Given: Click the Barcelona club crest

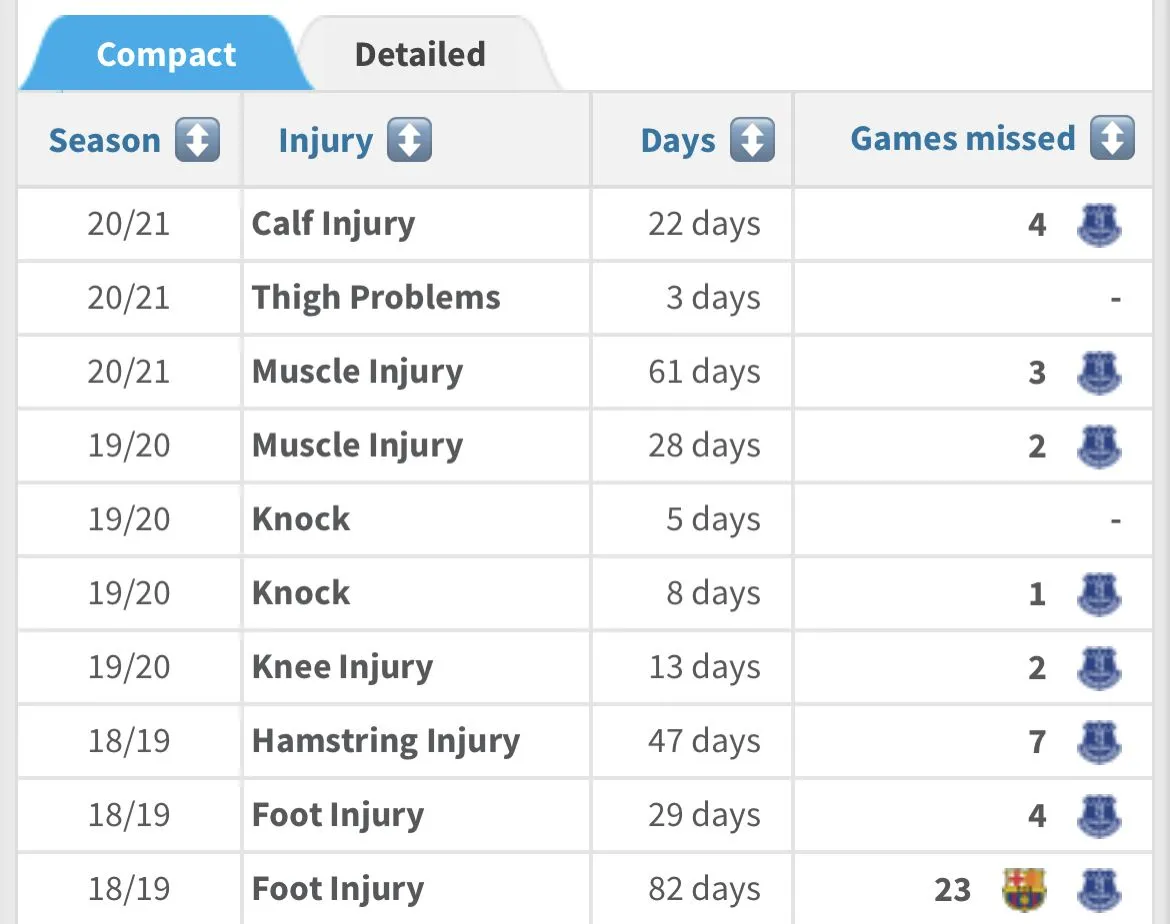Looking at the screenshot, I should point(1024,889).
